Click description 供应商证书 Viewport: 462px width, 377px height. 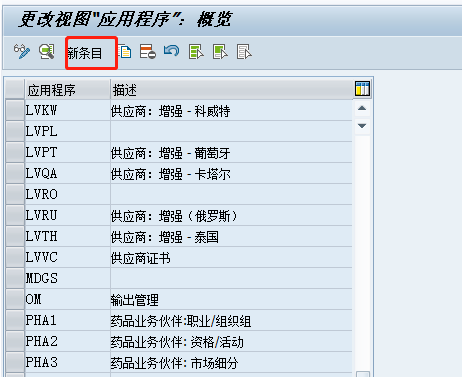(231, 257)
